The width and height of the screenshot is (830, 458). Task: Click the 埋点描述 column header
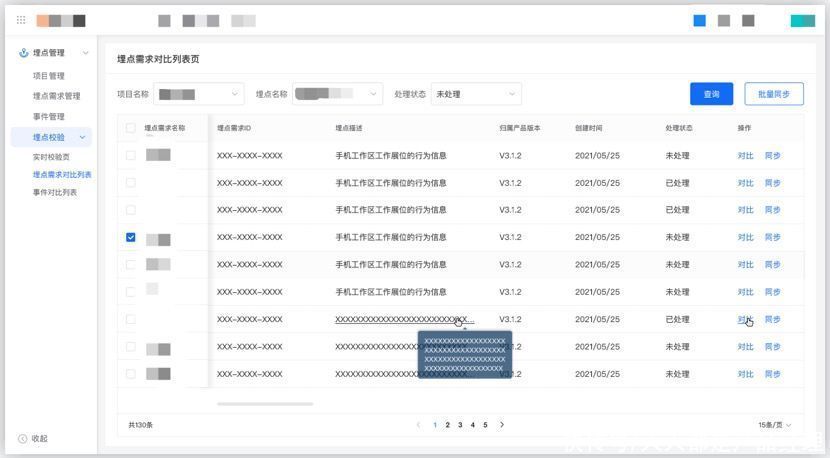point(349,128)
